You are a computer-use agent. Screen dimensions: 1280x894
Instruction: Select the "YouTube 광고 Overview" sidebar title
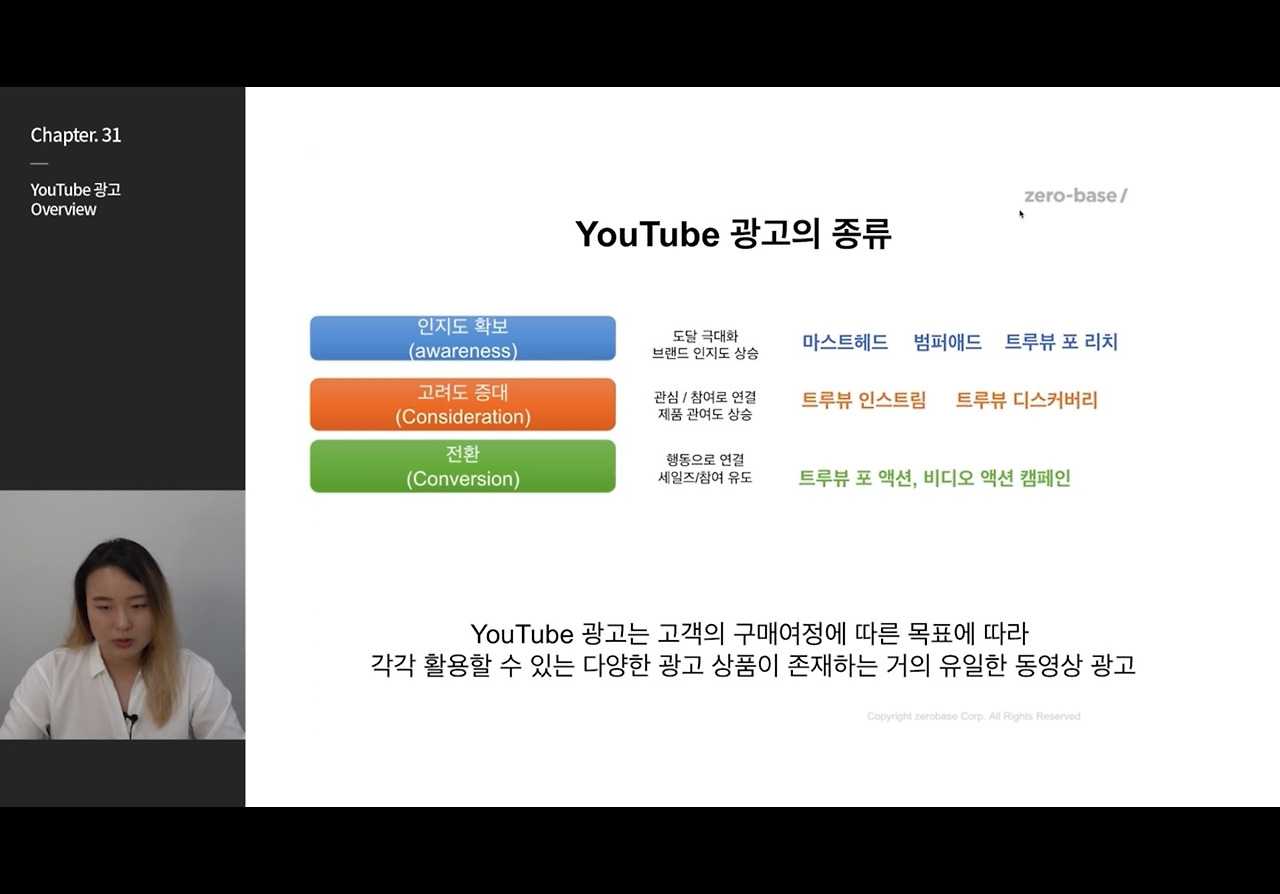click(x=76, y=199)
